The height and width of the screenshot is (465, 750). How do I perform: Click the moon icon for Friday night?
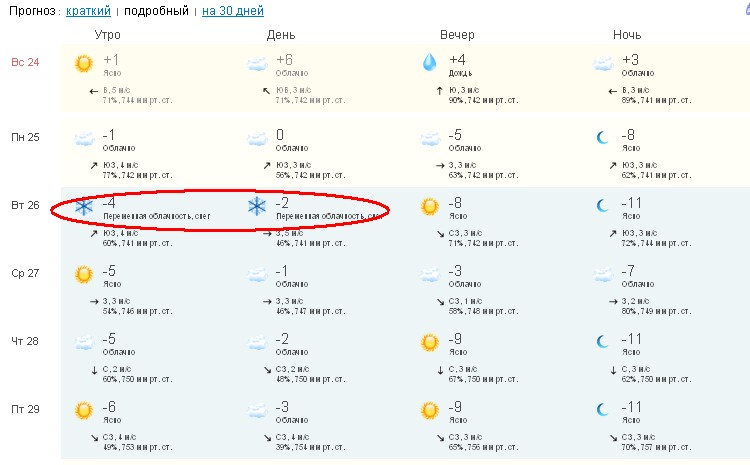point(602,410)
